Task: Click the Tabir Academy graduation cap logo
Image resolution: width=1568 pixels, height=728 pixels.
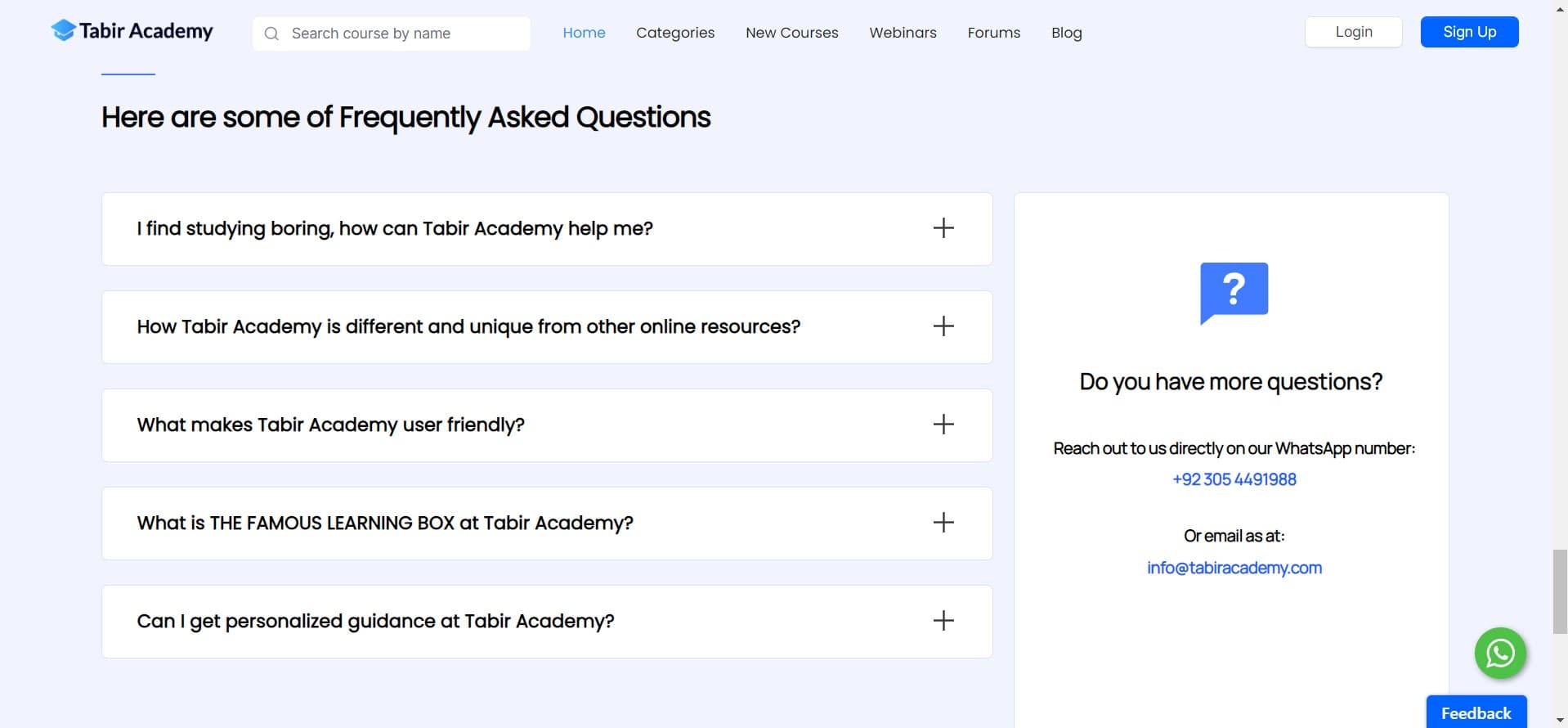Action: point(63,31)
